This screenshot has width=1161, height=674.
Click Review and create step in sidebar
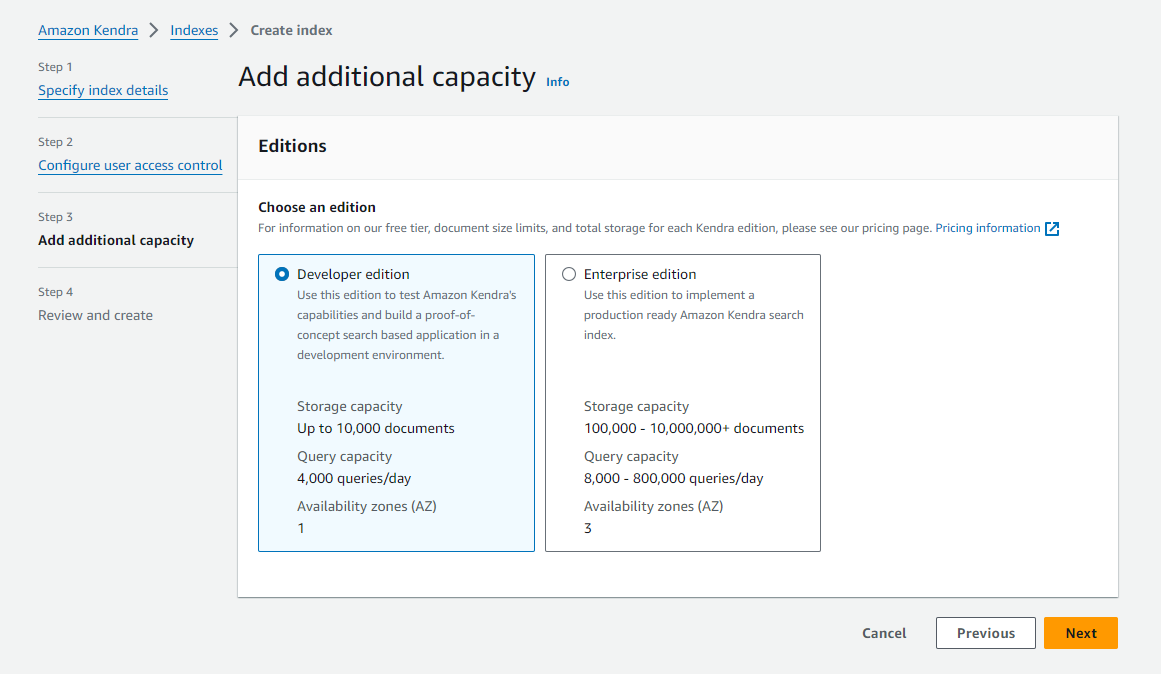[x=95, y=315]
